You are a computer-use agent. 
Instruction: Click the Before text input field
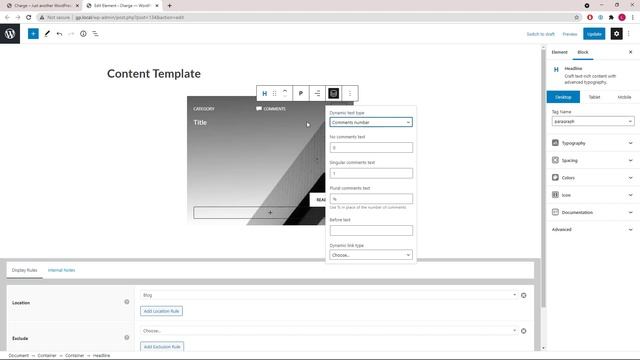371,231
